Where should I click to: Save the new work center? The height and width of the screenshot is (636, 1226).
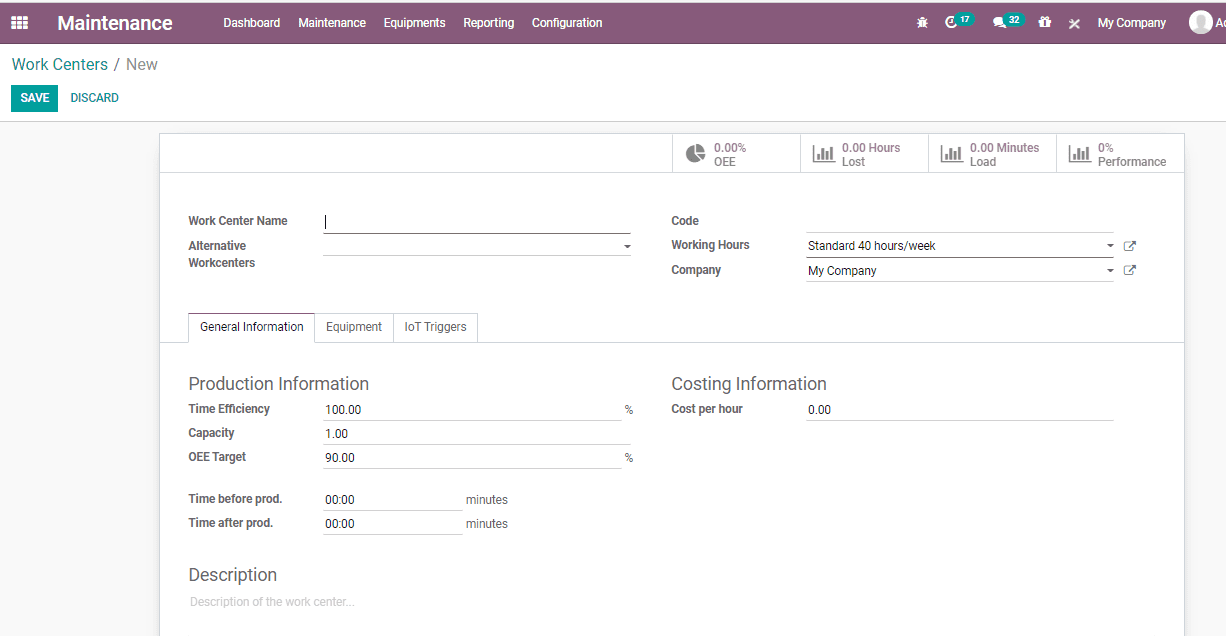pos(34,97)
